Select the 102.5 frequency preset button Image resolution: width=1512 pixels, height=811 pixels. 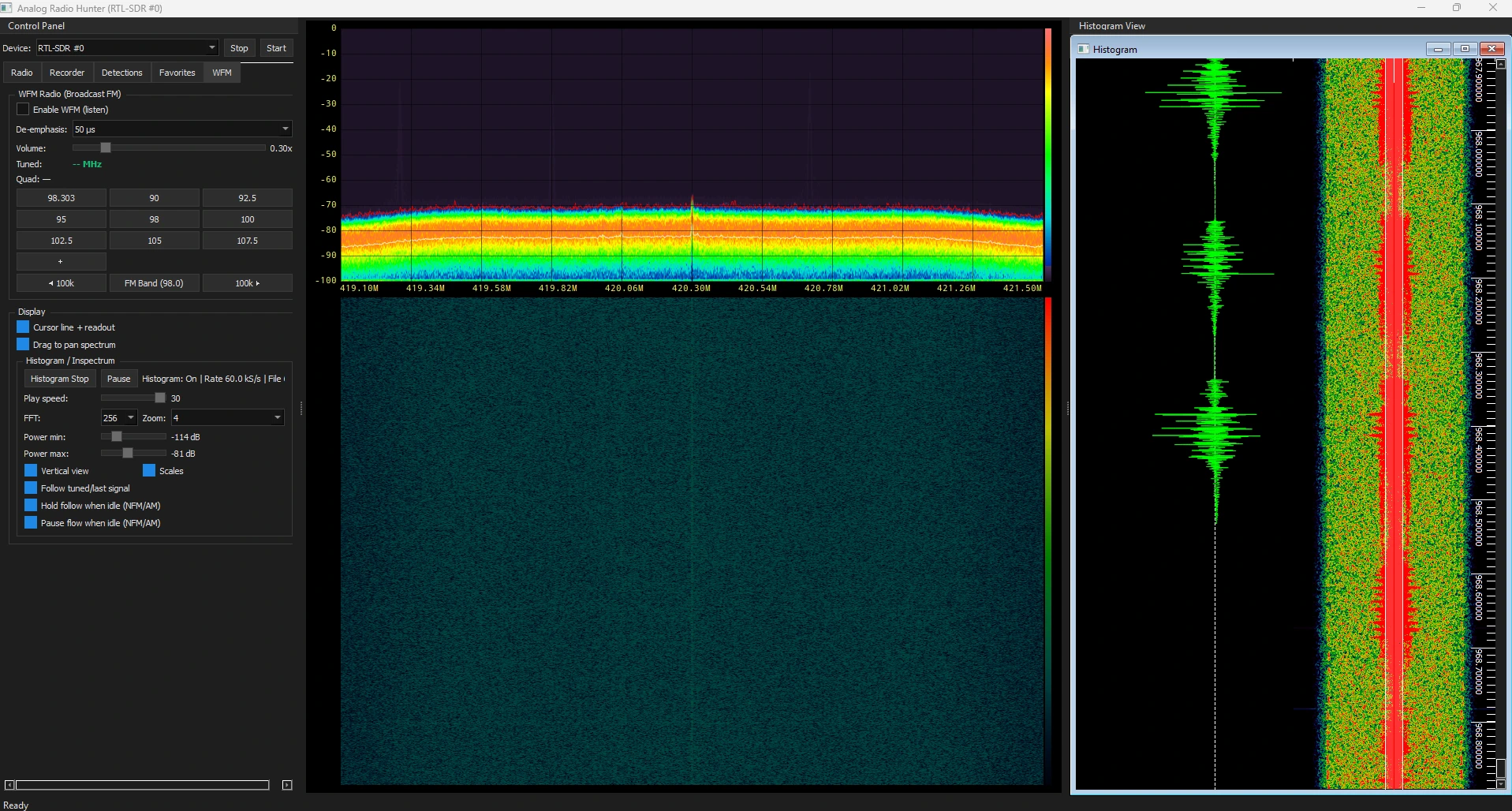(62, 241)
